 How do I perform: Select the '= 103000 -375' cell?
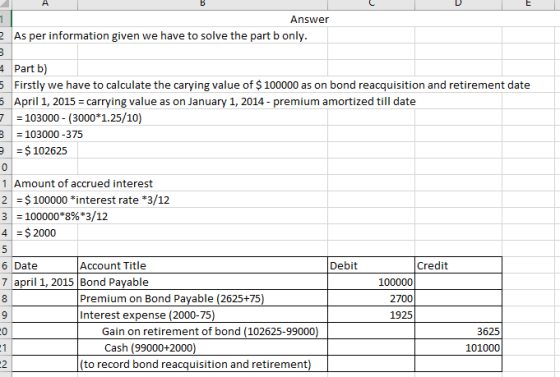tap(50, 134)
